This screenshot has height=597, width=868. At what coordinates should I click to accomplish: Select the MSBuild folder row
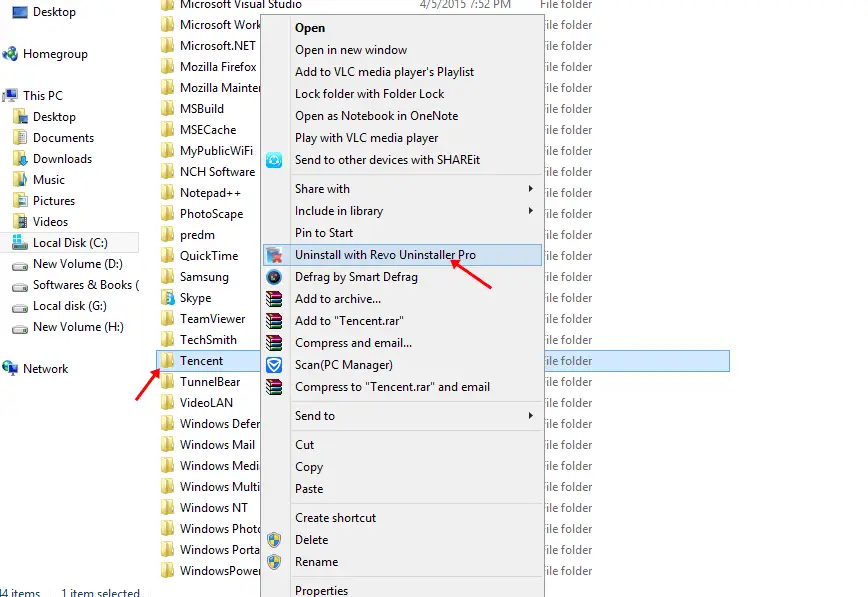(x=202, y=109)
